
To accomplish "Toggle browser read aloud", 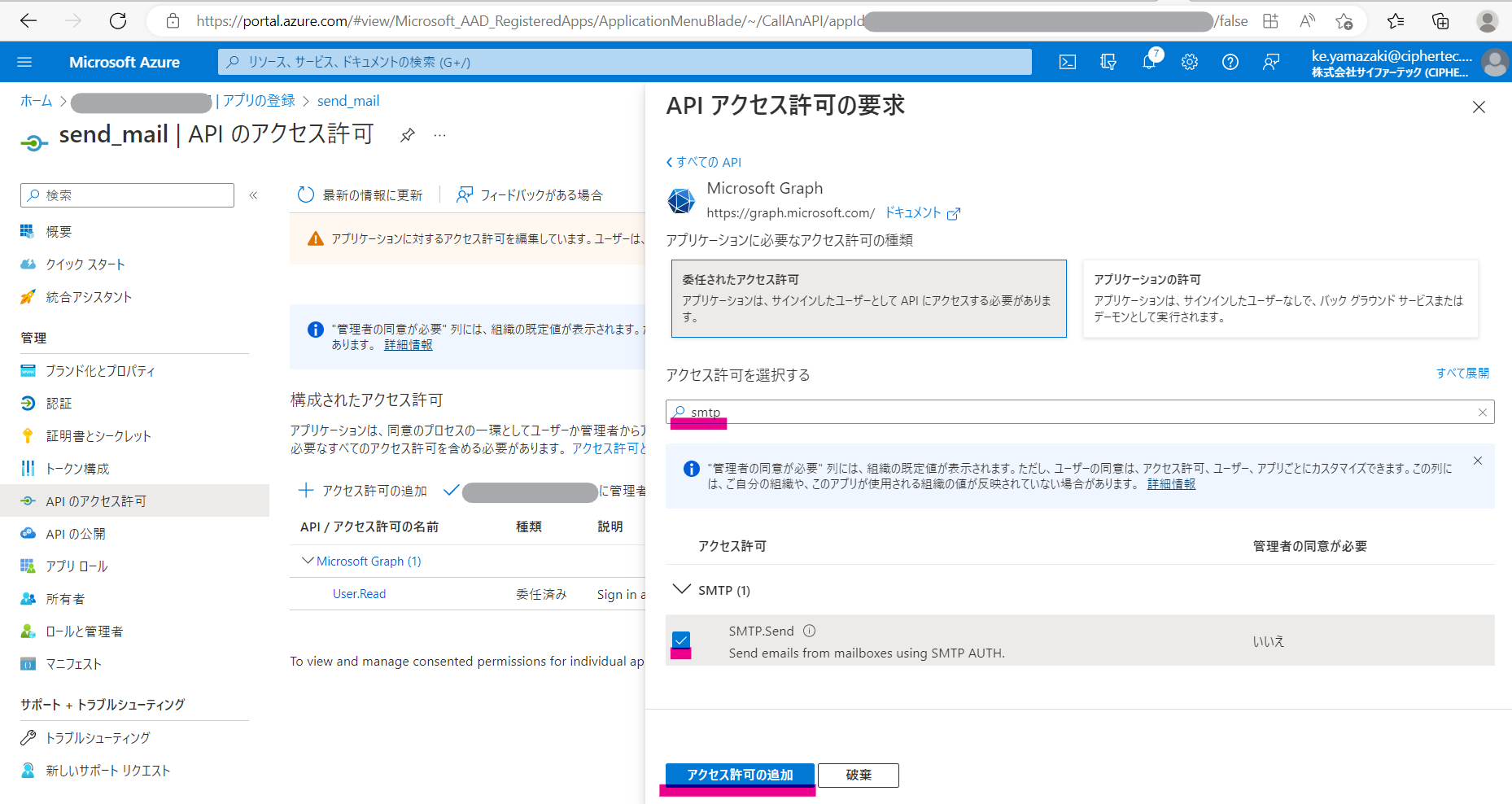I will pos(1308,21).
